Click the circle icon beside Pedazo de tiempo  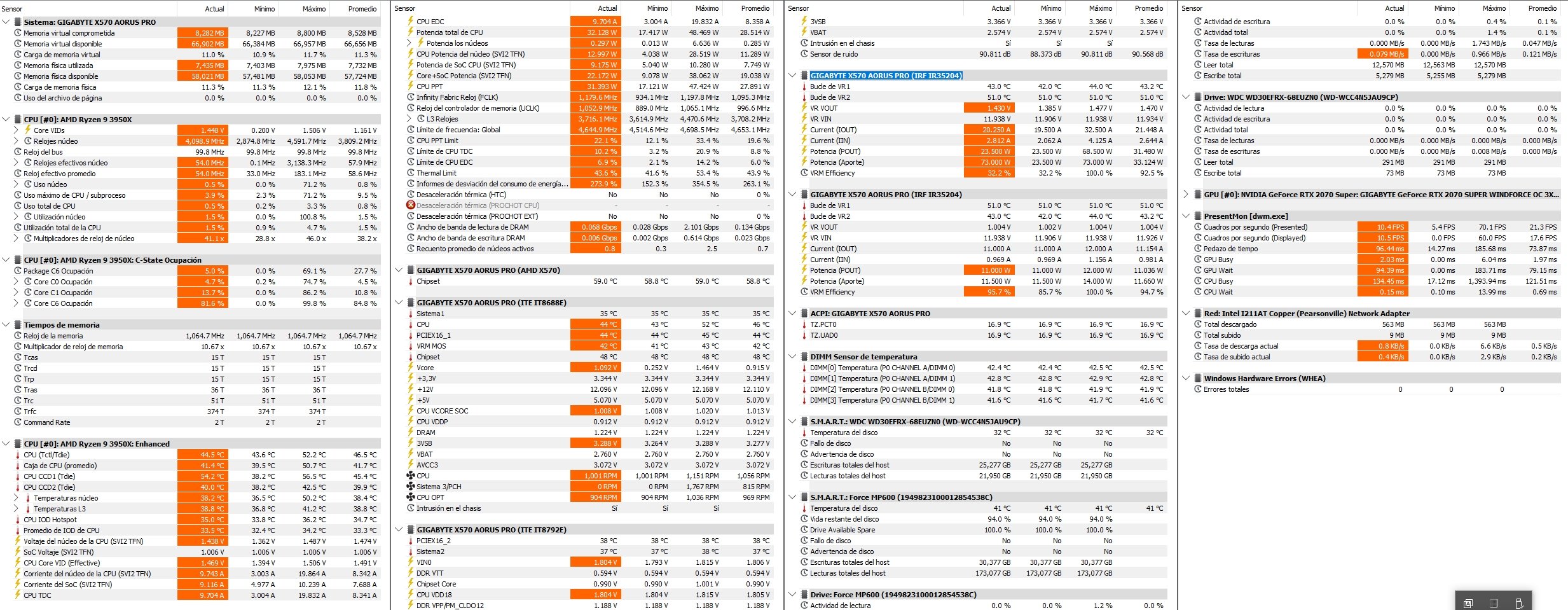pyautogui.click(x=1198, y=249)
